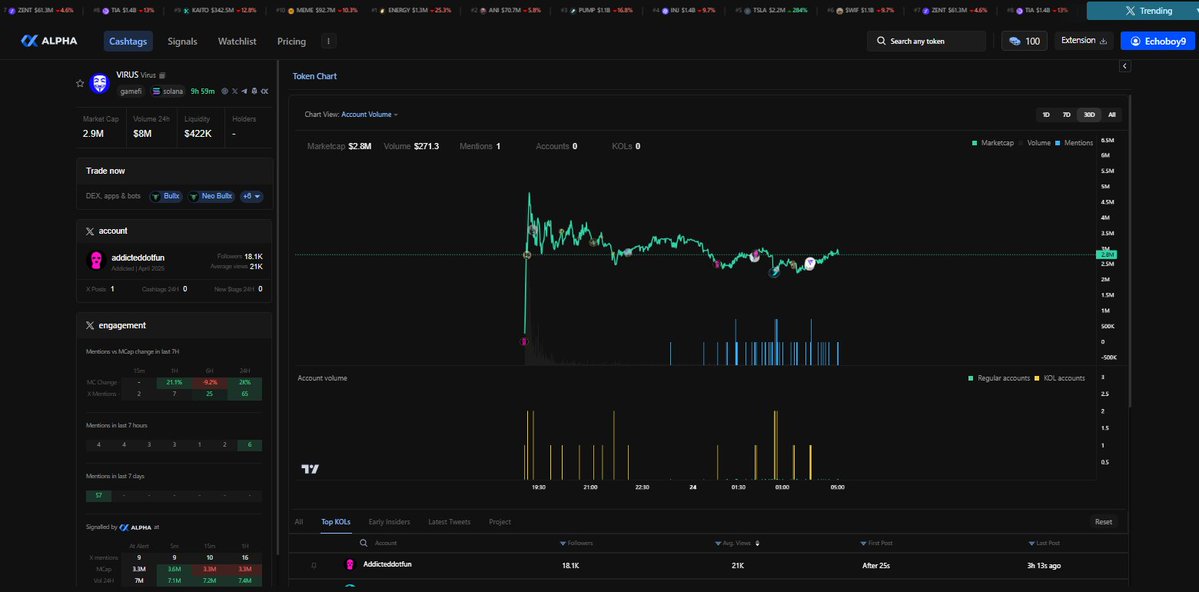Switch to the All accounts tab
Screen dimensions: 1199x592
(299, 522)
